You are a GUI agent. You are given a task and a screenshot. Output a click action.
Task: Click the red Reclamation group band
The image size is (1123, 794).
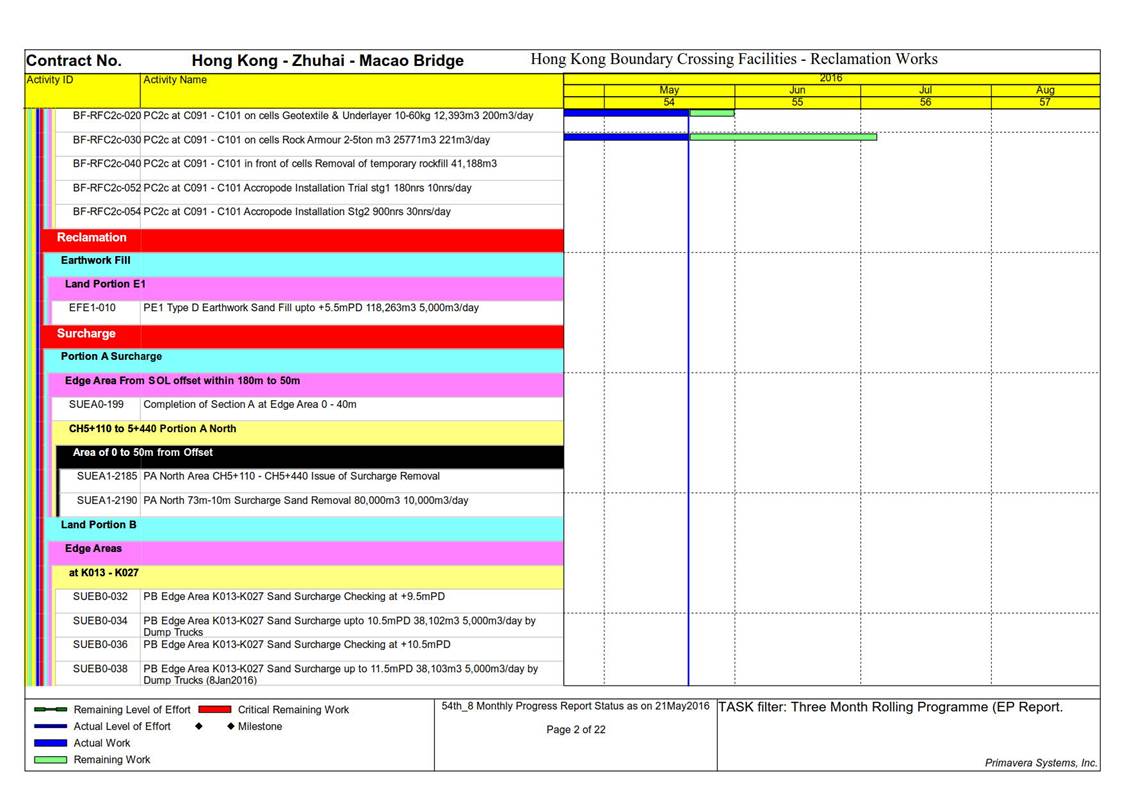(x=302, y=241)
